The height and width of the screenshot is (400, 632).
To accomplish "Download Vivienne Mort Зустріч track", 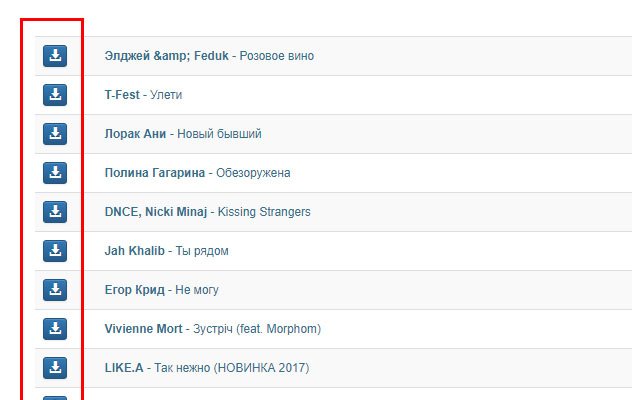I will pyautogui.click(x=55, y=329).
